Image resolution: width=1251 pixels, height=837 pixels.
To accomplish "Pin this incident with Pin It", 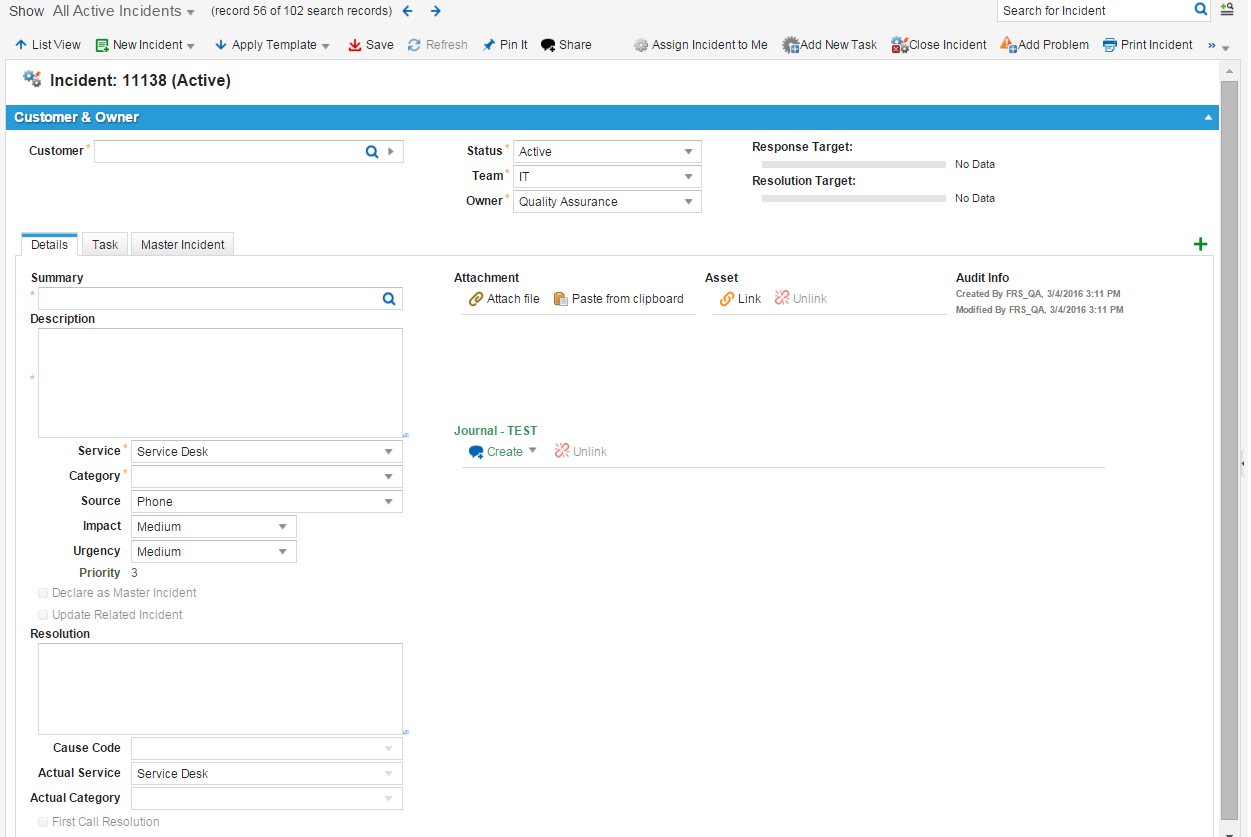I will click(x=489, y=45).
